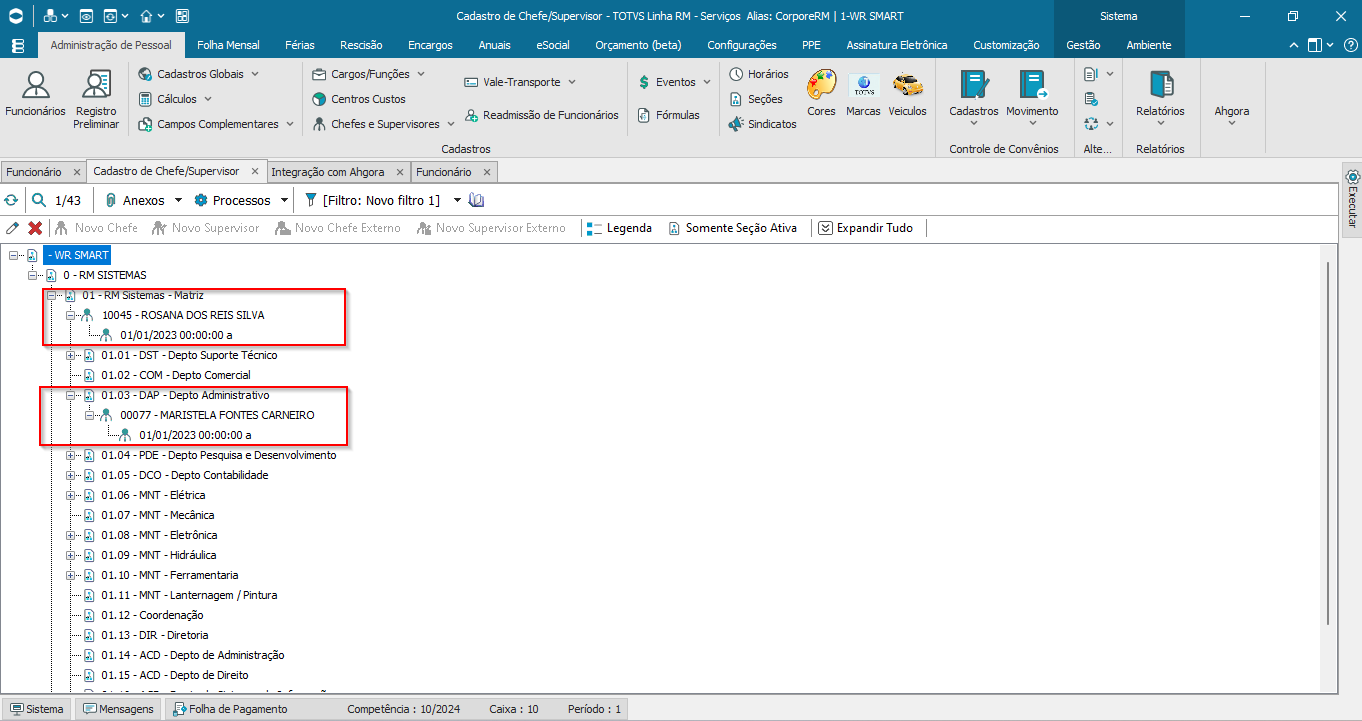The width and height of the screenshot is (1362, 721).
Task: Open Fórmulas in the ribbon
Action: pyautogui.click(x=669, y=115)
